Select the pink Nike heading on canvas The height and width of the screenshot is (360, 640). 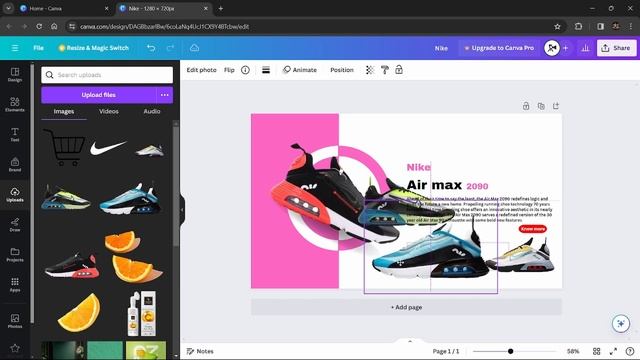[x=418, y=167]
